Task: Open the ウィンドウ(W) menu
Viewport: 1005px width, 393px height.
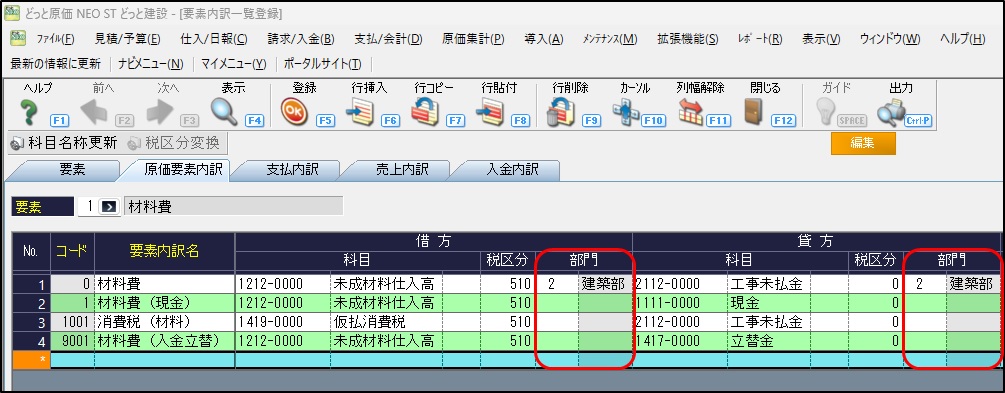Action: (x=890, y=39)
